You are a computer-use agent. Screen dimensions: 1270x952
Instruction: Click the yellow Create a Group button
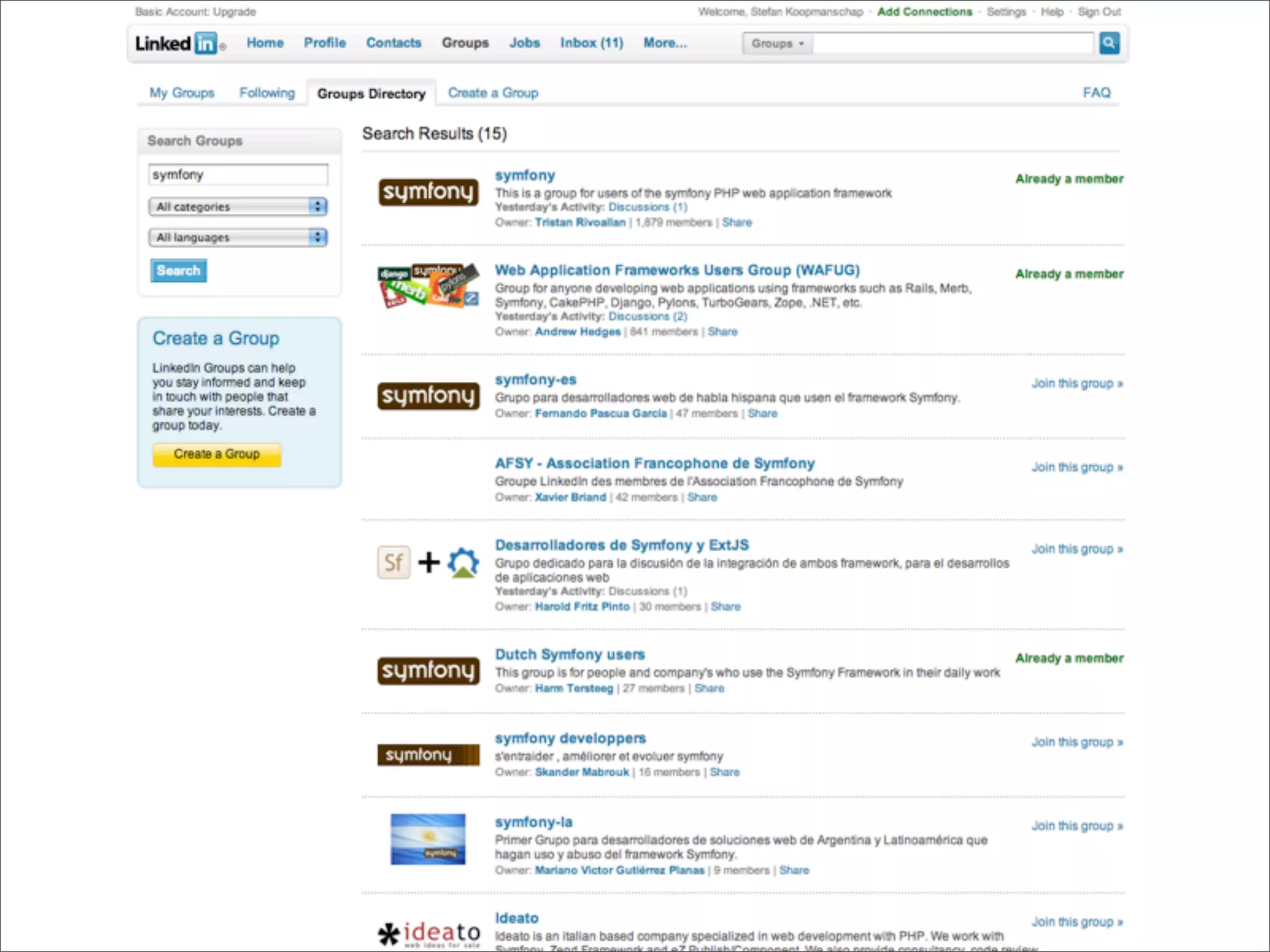point(216,454)
